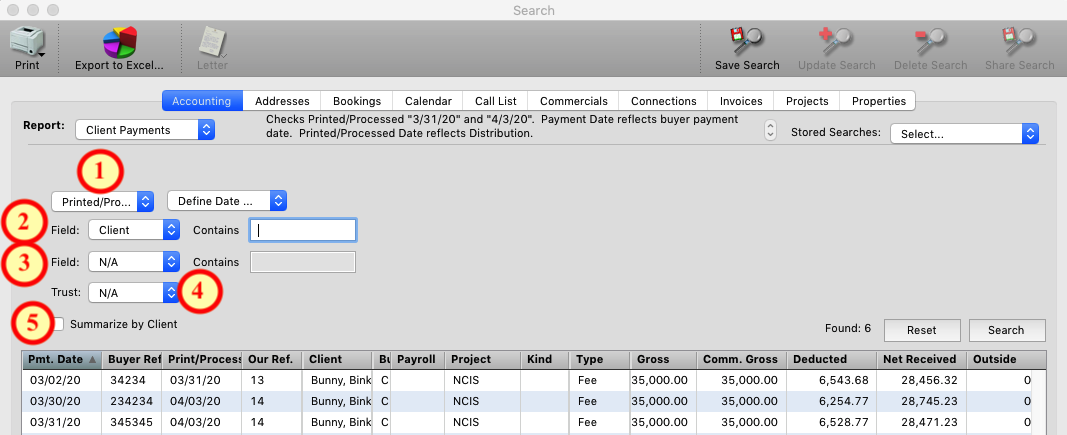Image resolution: width=1067 pixels, height=435 pixels.
Task: Enable the Summarize by Client checkbox
Action: [x=59, y=325]
